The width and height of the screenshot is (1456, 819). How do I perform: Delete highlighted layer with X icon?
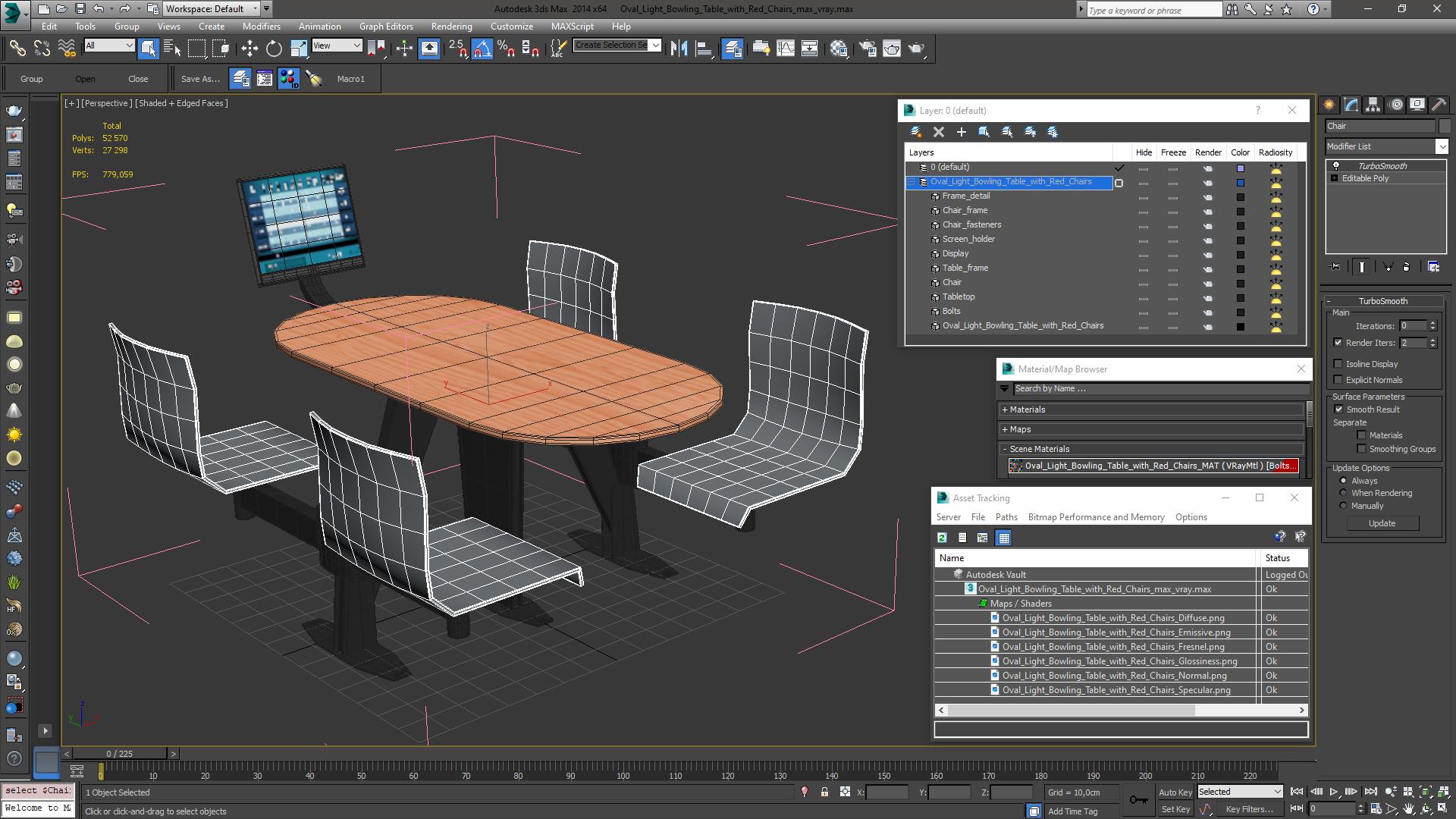tap(939, 132)
